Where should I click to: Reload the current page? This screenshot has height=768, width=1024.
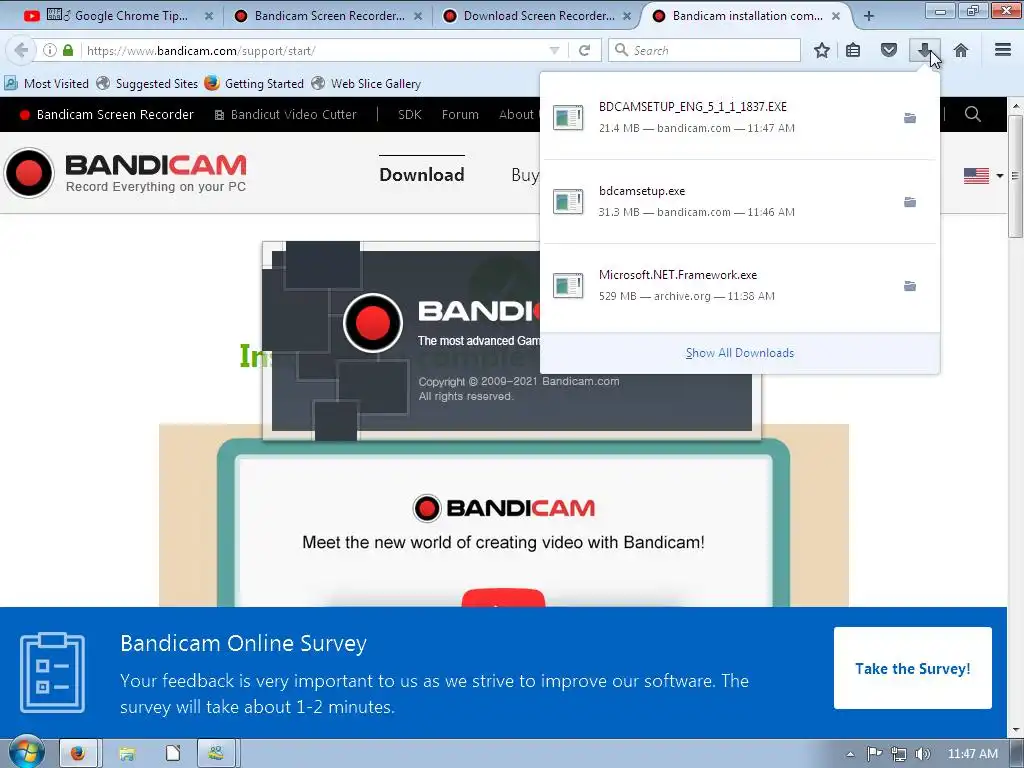click(x=584, y=50)
